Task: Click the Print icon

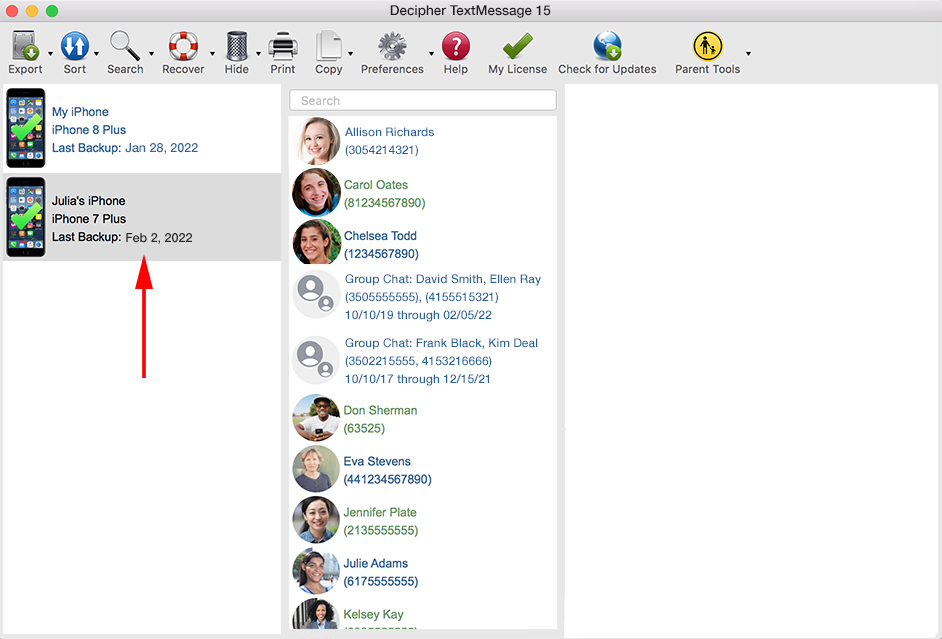Action: (x=282, y=46)
